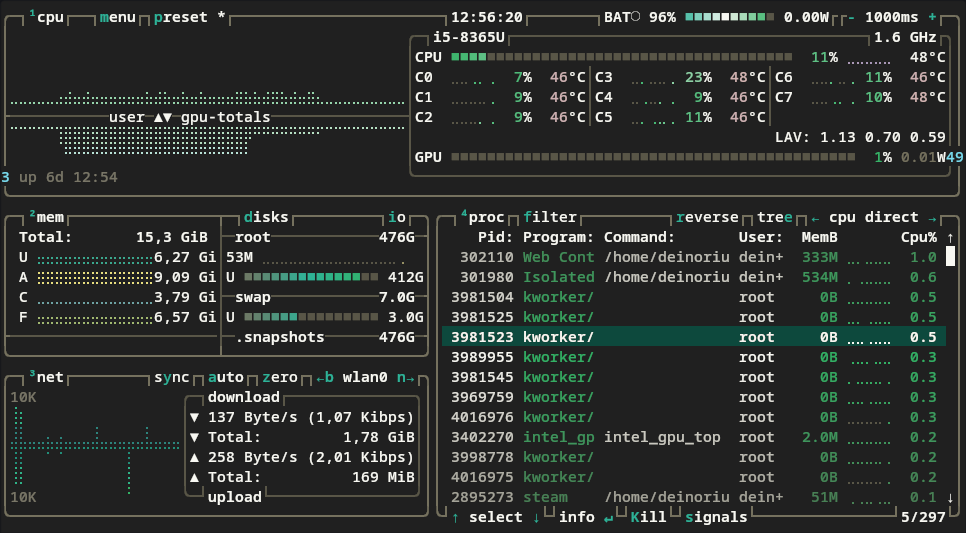Click the wlan0 interface name
966x533 pixels.
click(365, 377)
